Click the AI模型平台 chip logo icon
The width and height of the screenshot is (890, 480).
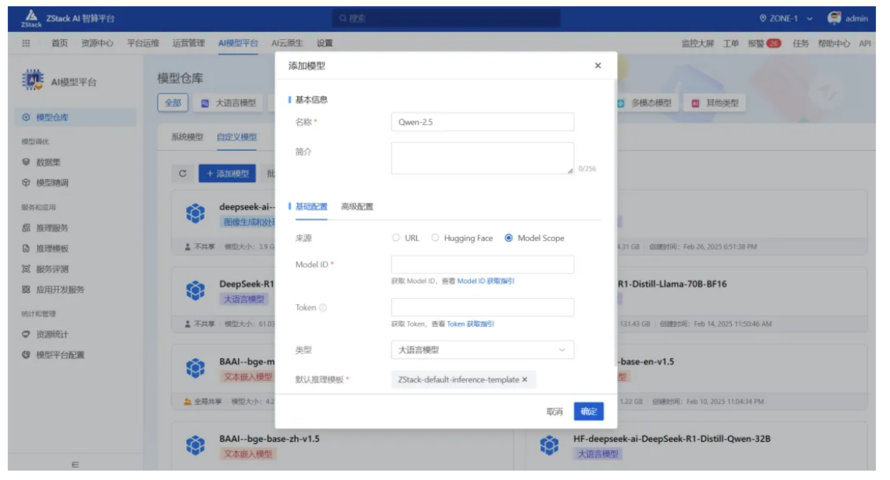[32, 80]
